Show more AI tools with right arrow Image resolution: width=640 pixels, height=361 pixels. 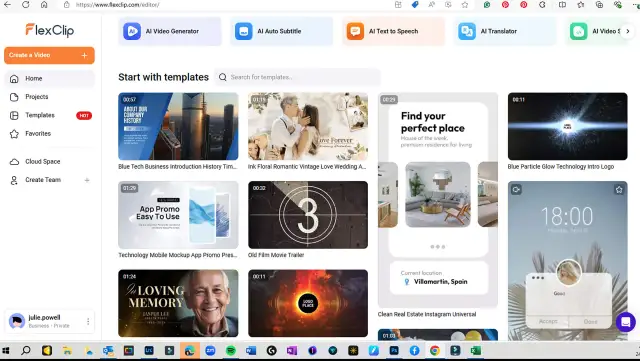click(x=628, y=31)
